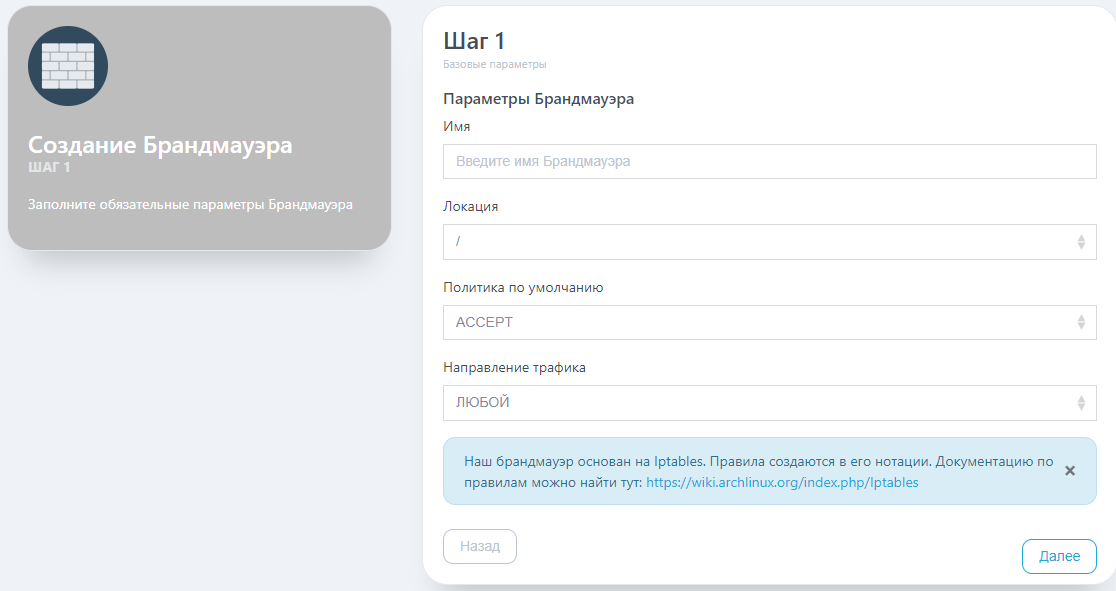
Task: Focus the firewall name input field
Action: 769,162
